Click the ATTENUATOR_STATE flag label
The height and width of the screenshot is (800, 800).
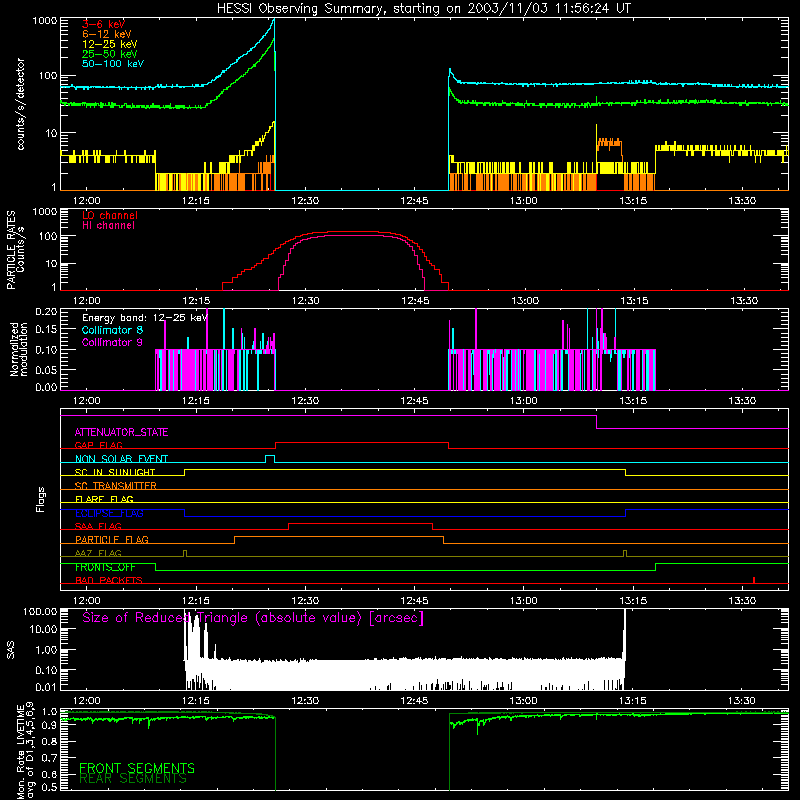121,433
